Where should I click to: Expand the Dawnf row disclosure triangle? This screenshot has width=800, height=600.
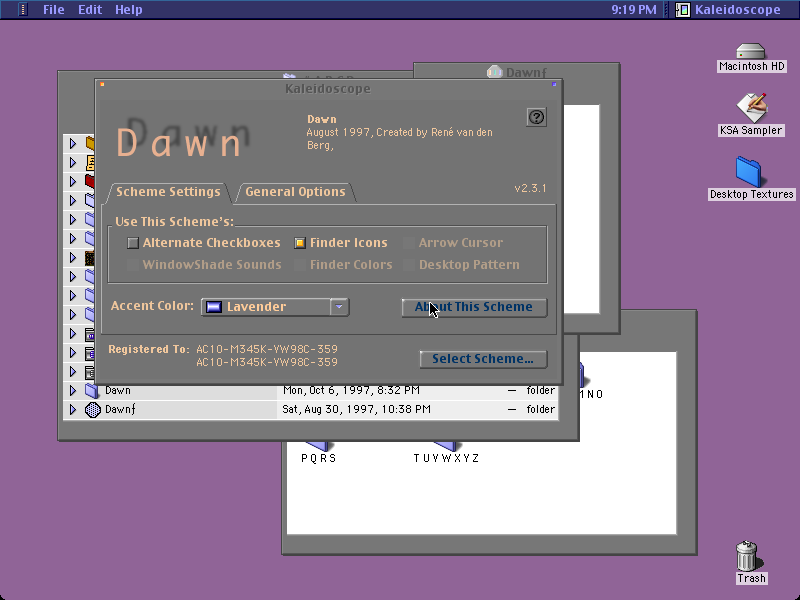72,410
